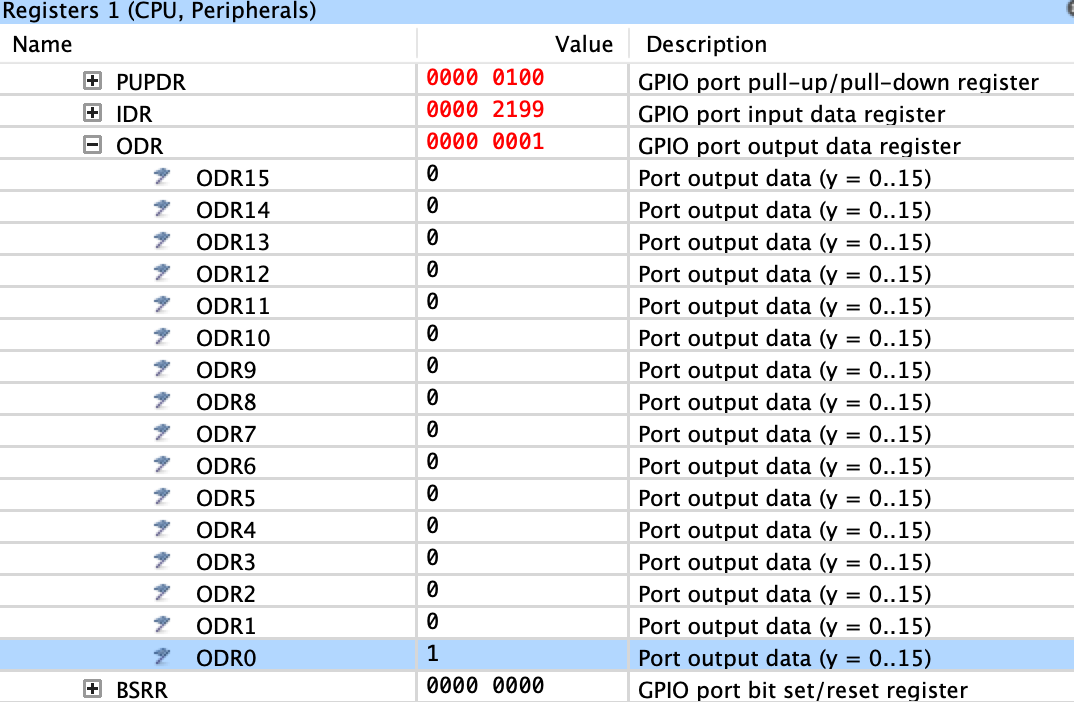Click the bitfield icon beside ODR7
This screenshot has height=702, width=1074.
(162, 432)
